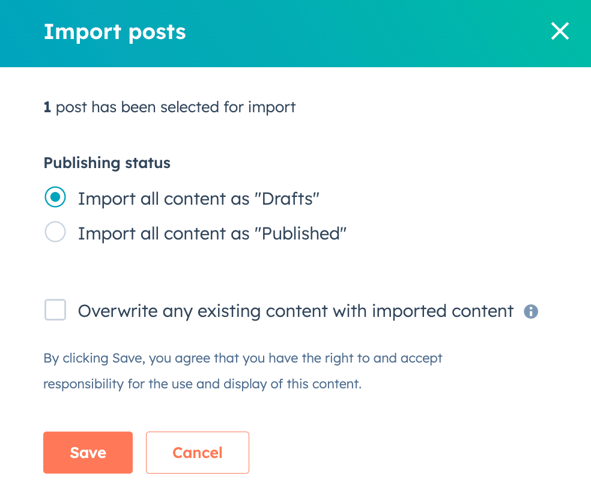Click the Publishing status heading
The height and width of the screenshot is (497, 591).
(107, 163)
